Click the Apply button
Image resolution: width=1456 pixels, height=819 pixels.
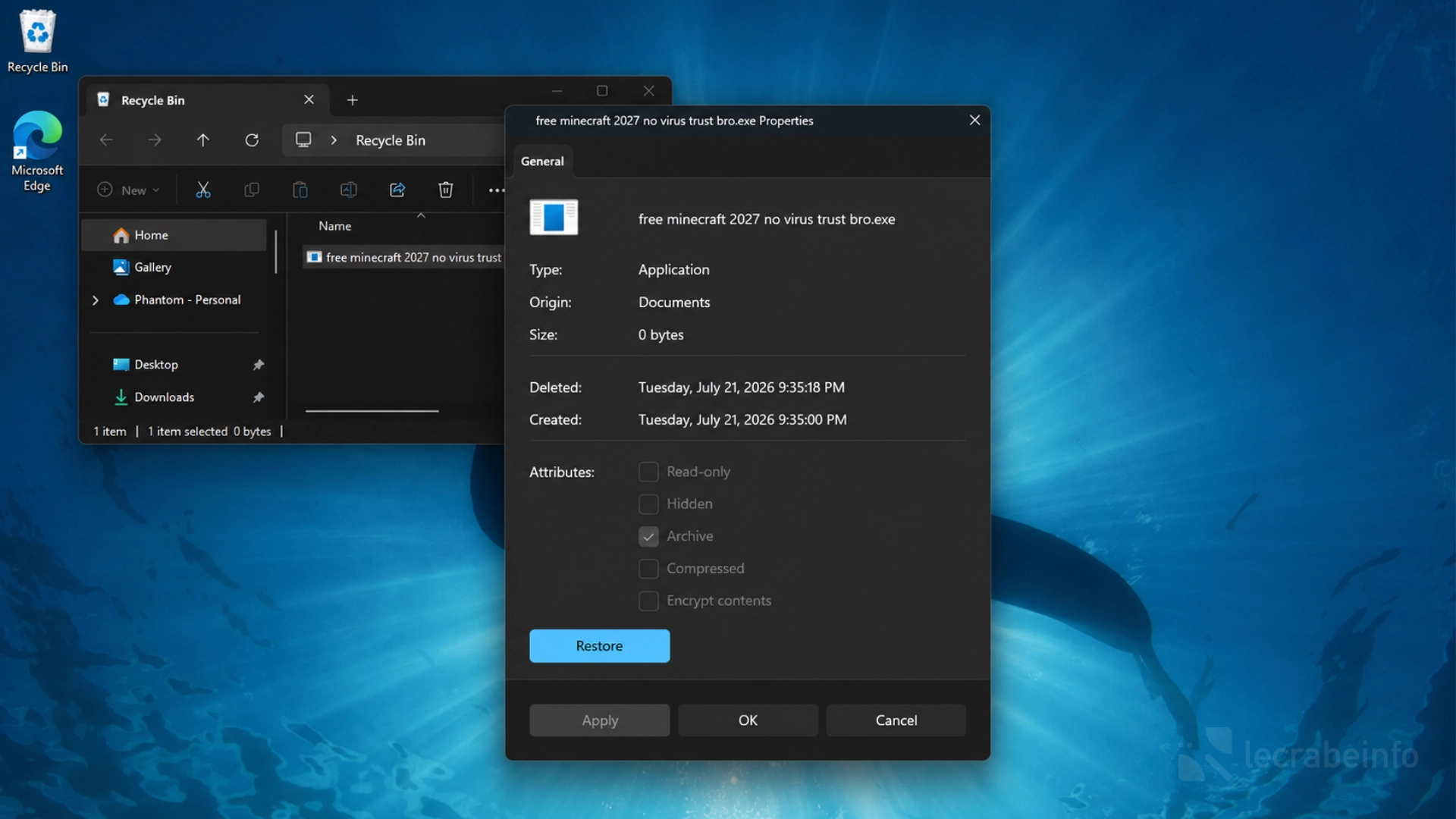click(599, 720)
